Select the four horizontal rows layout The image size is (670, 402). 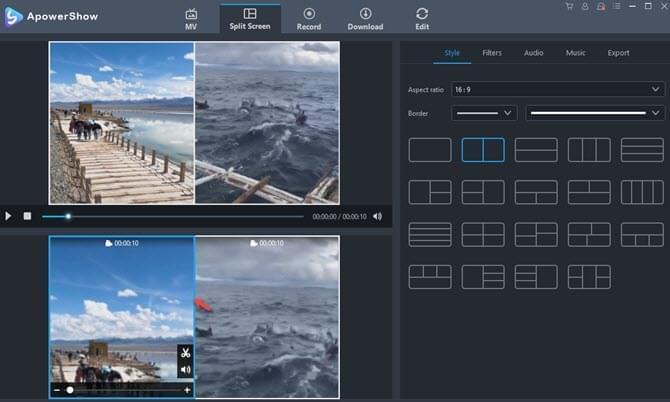click(430, 235)
